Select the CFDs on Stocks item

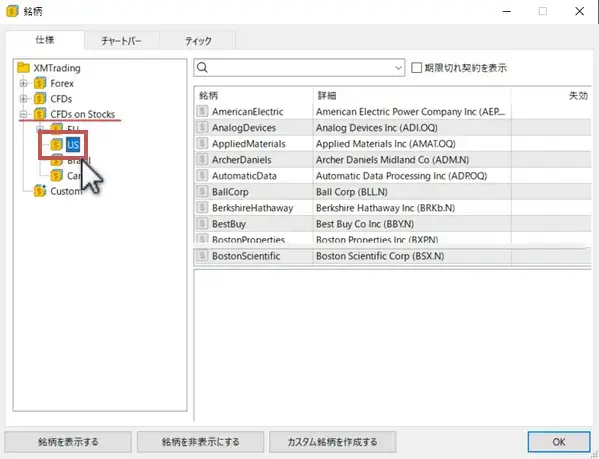click(x=83, y=114)
